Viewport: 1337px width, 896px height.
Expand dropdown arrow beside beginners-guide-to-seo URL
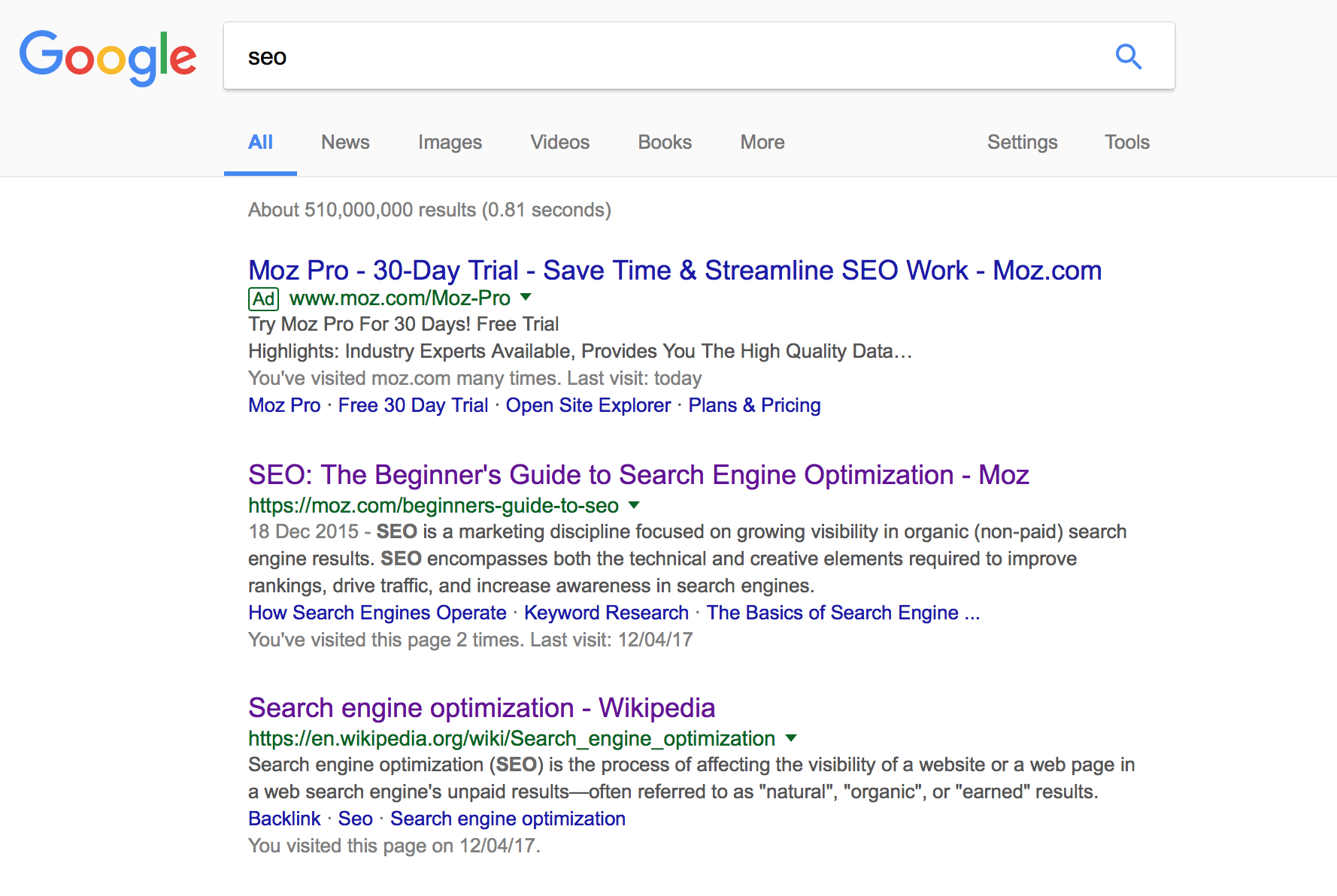point(634,505)
